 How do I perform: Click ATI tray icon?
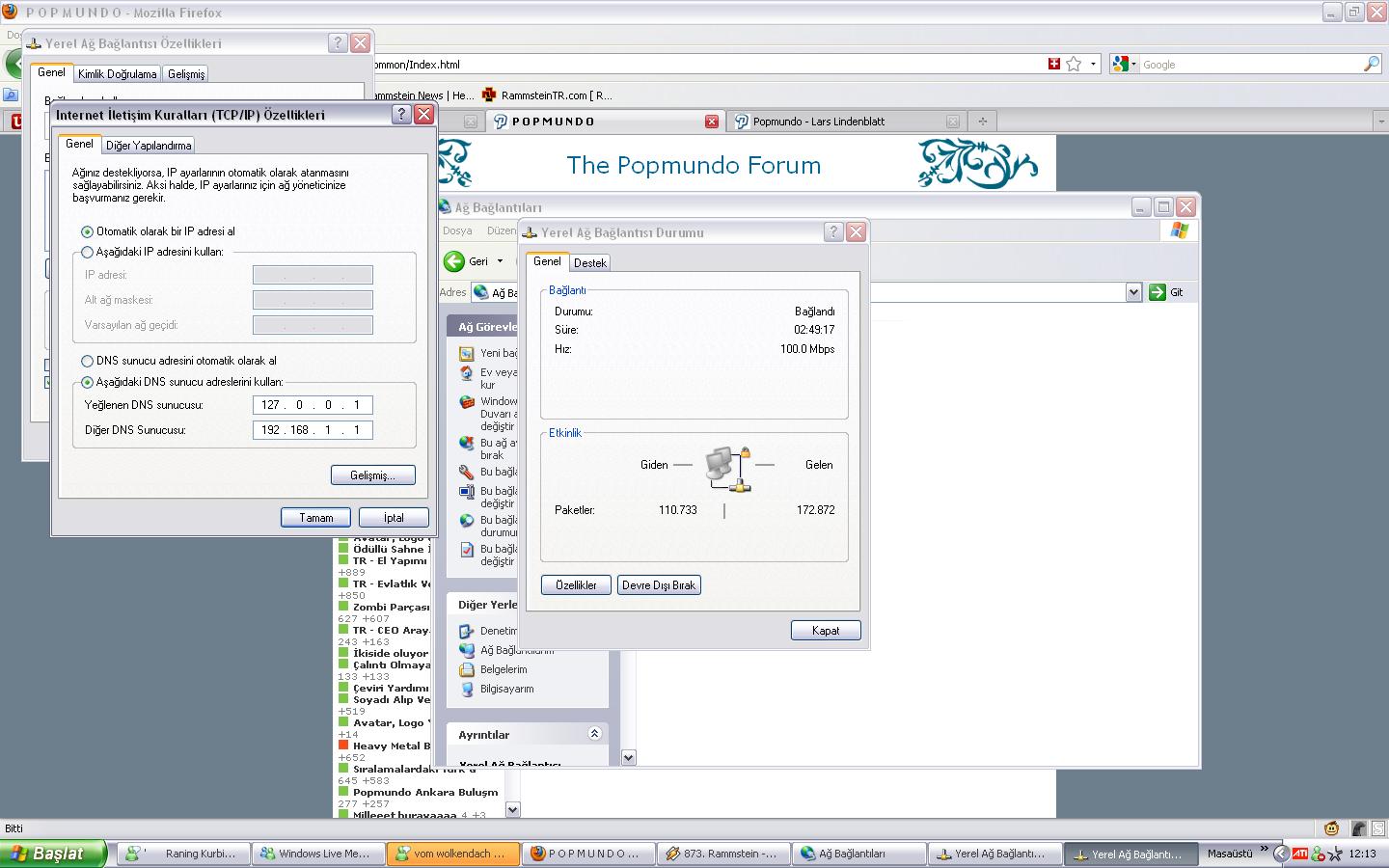tap(1300, 854)
